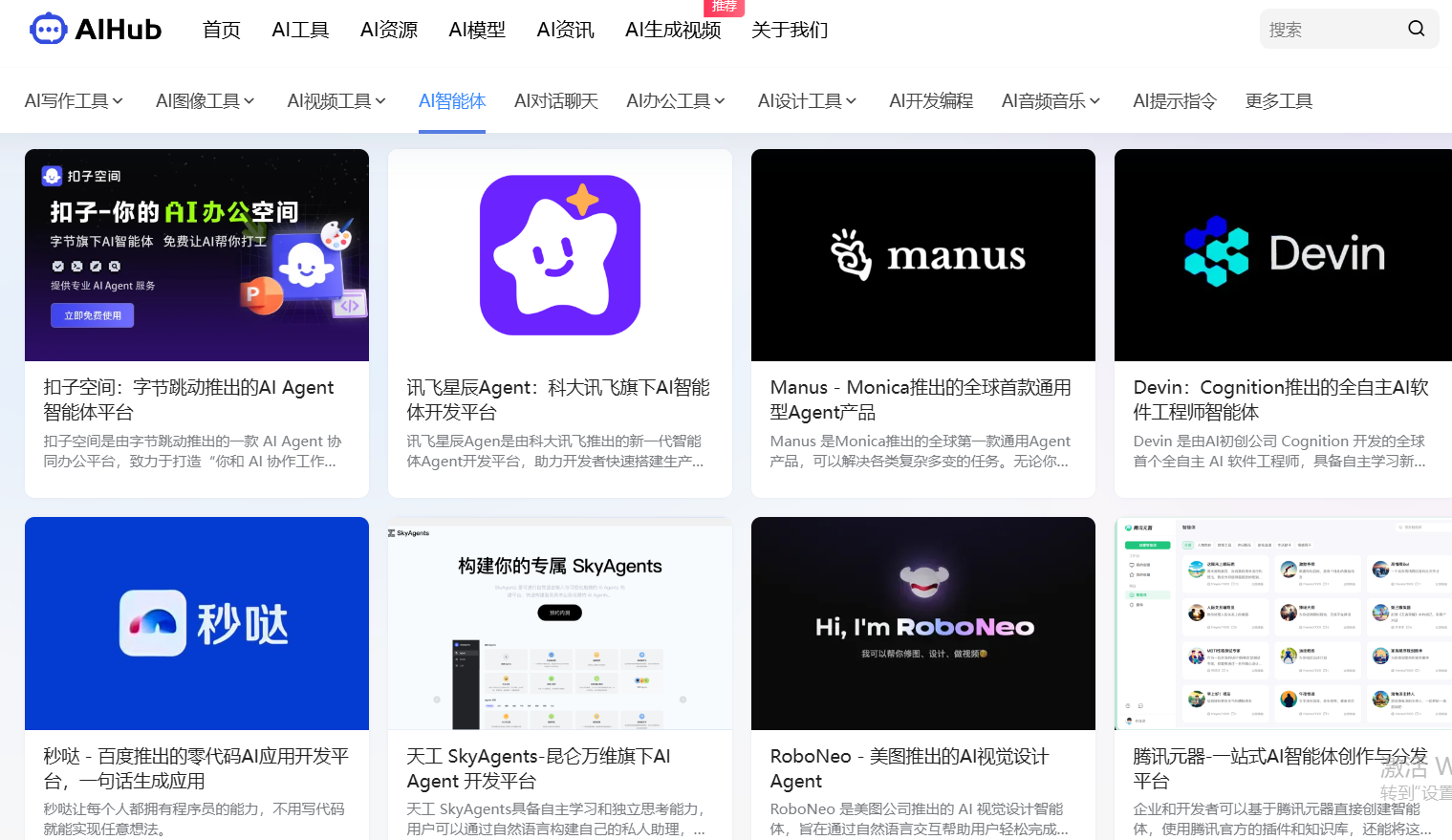This screenshot has height=840, width=1452.
Task: Open the 更多工具 category
Action: click(1279, 101)
